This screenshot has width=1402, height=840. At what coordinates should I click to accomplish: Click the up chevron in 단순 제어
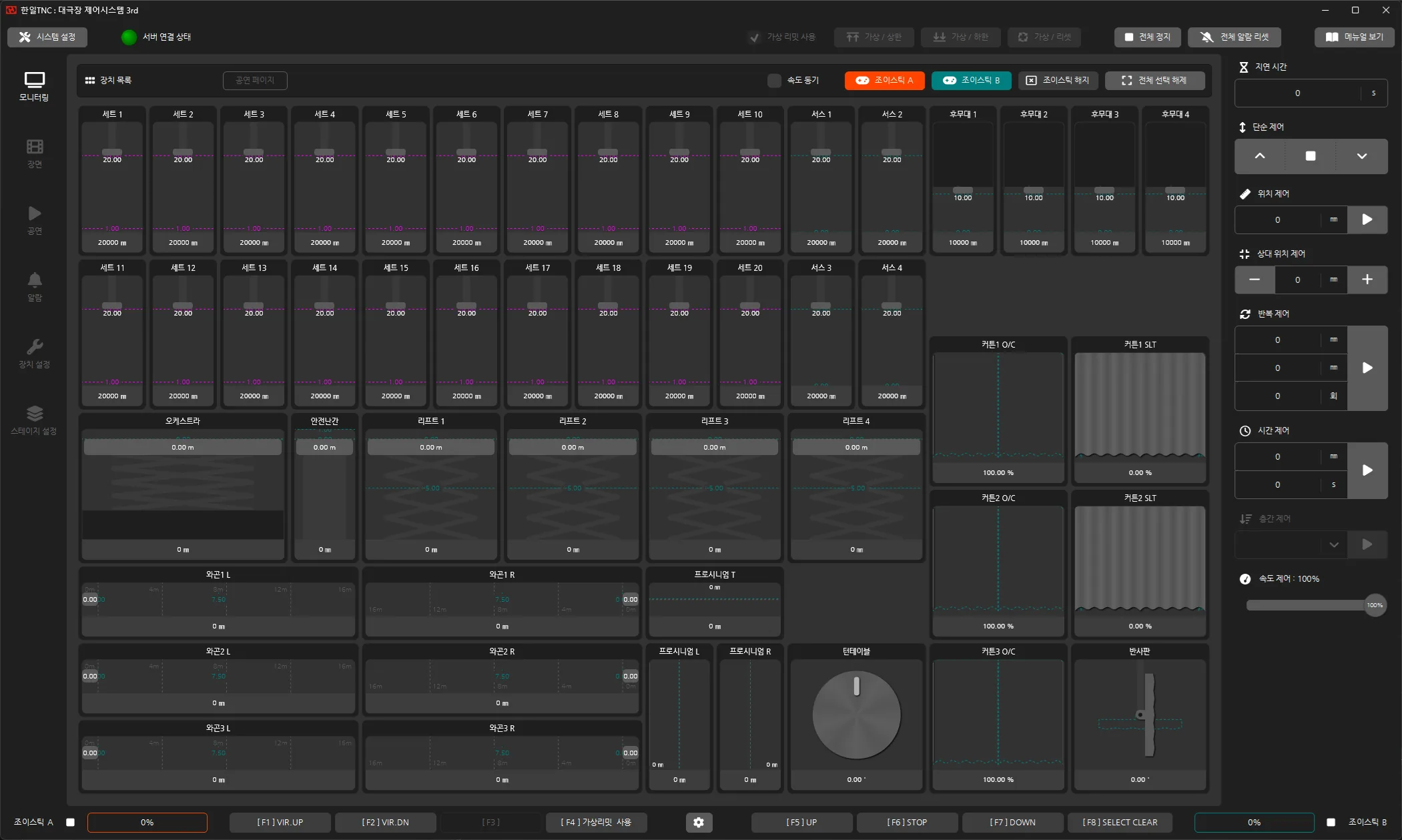tap(1260, 156)
